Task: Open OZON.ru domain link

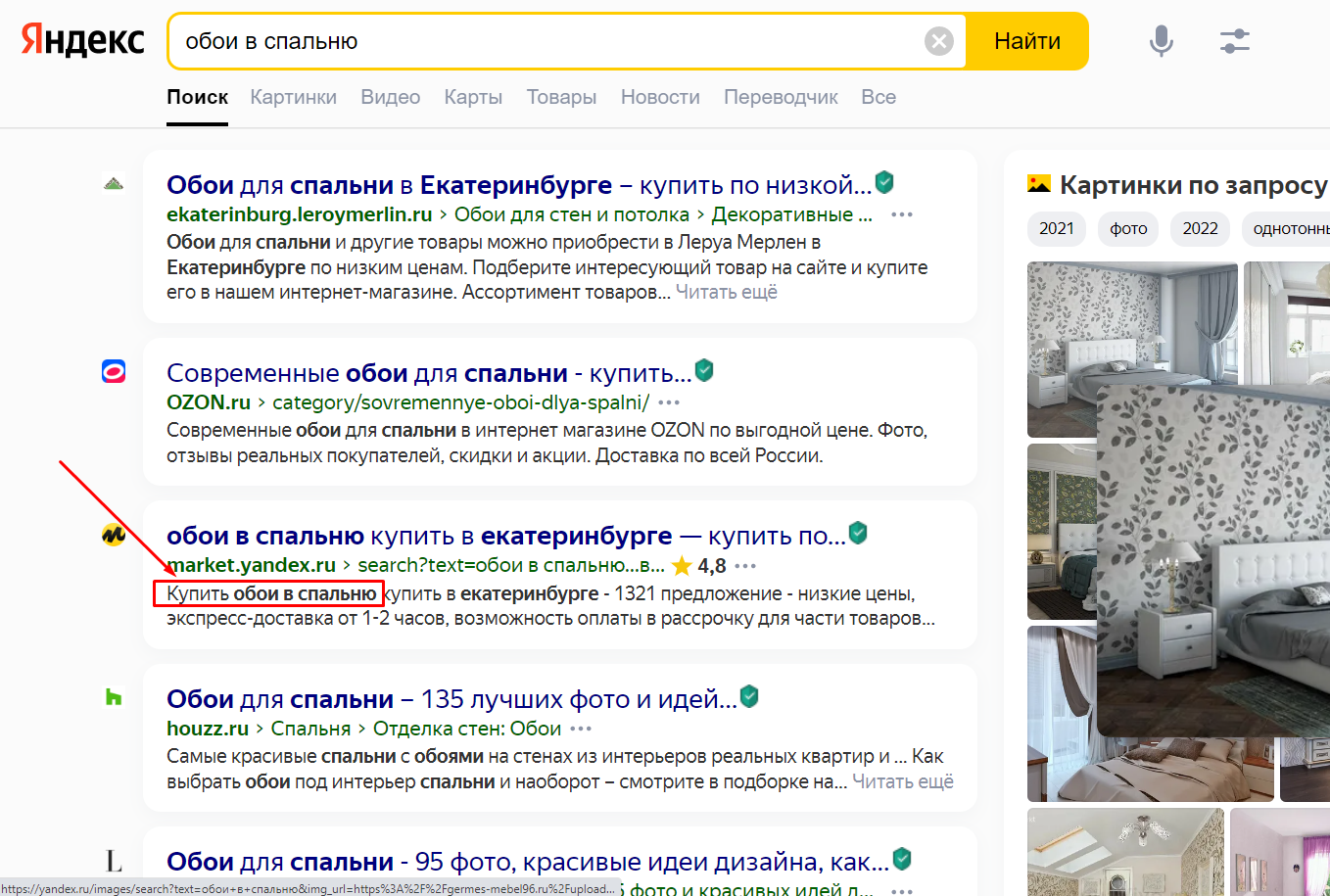Action: [209, 402]
